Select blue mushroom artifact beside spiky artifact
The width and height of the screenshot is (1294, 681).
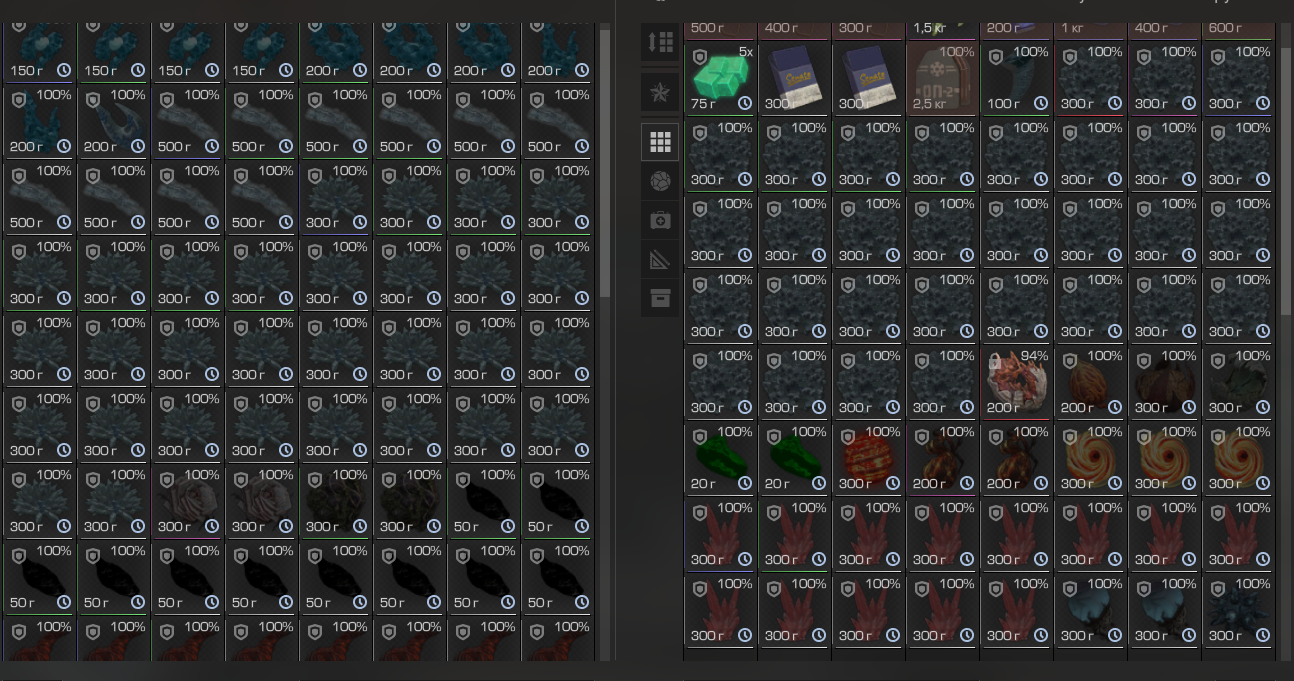[x=1165, y=610]
